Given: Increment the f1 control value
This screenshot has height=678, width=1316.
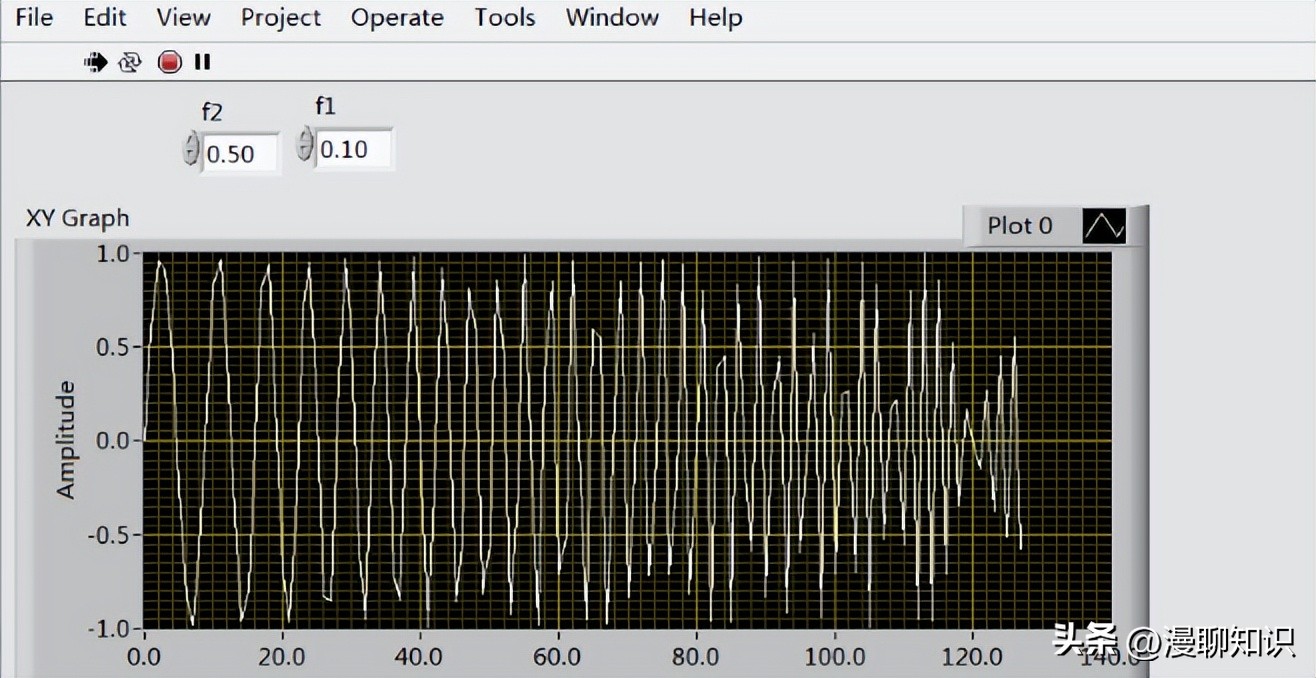Looking at the screenshot, I should pos(303,137).
